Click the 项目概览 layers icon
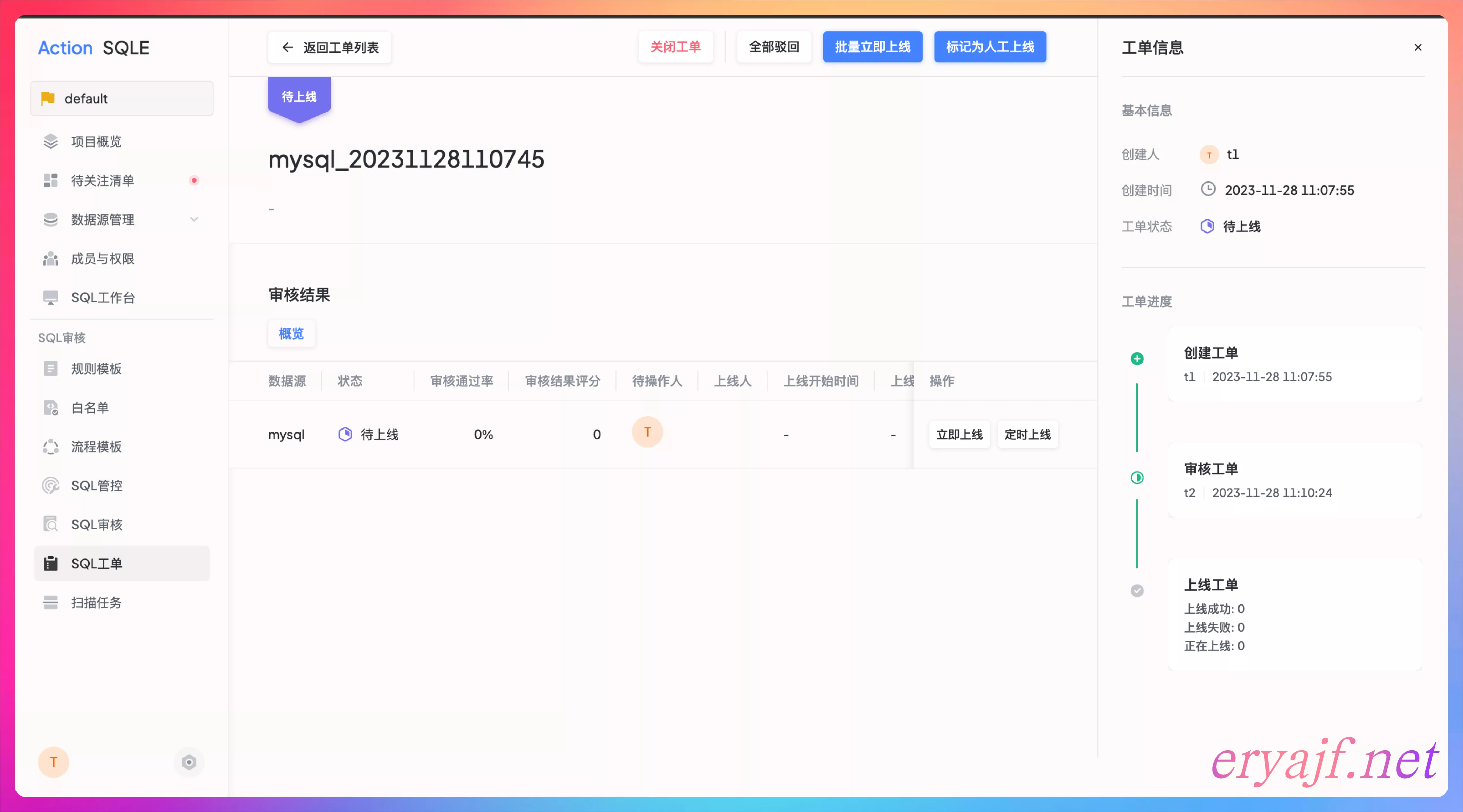The image size is (1463, 812). (50, 141)
